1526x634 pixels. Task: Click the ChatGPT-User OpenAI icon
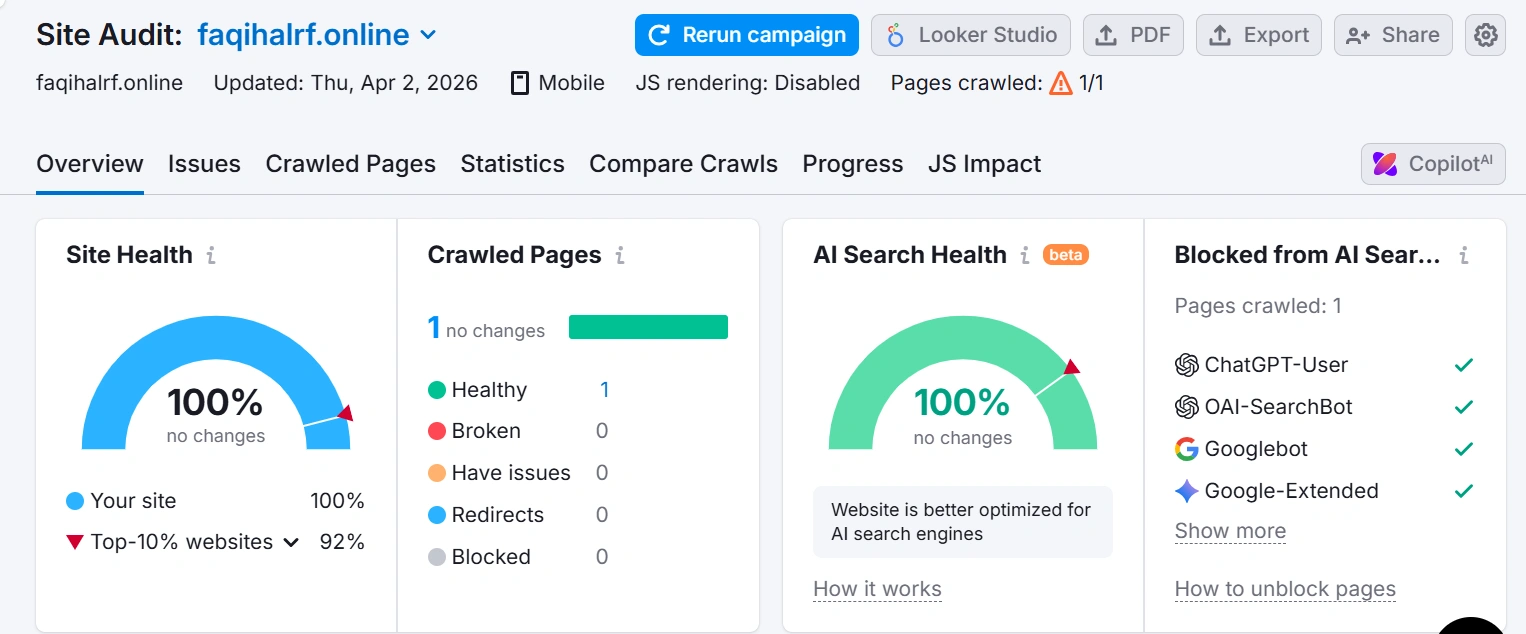coord(1187,364)
